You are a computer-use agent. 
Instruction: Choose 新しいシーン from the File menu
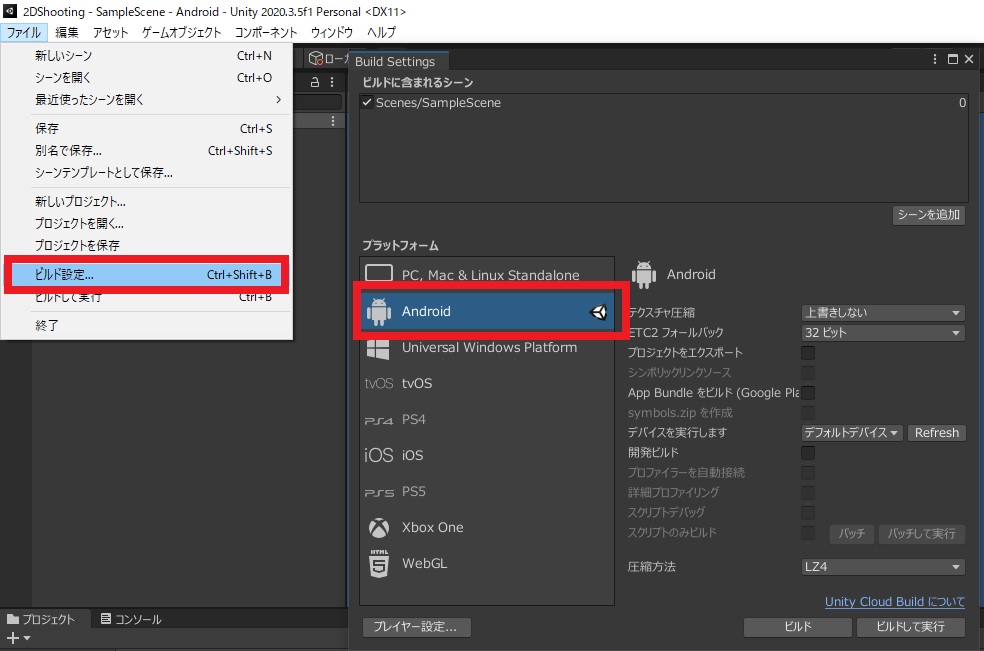[x=147, y=56]
